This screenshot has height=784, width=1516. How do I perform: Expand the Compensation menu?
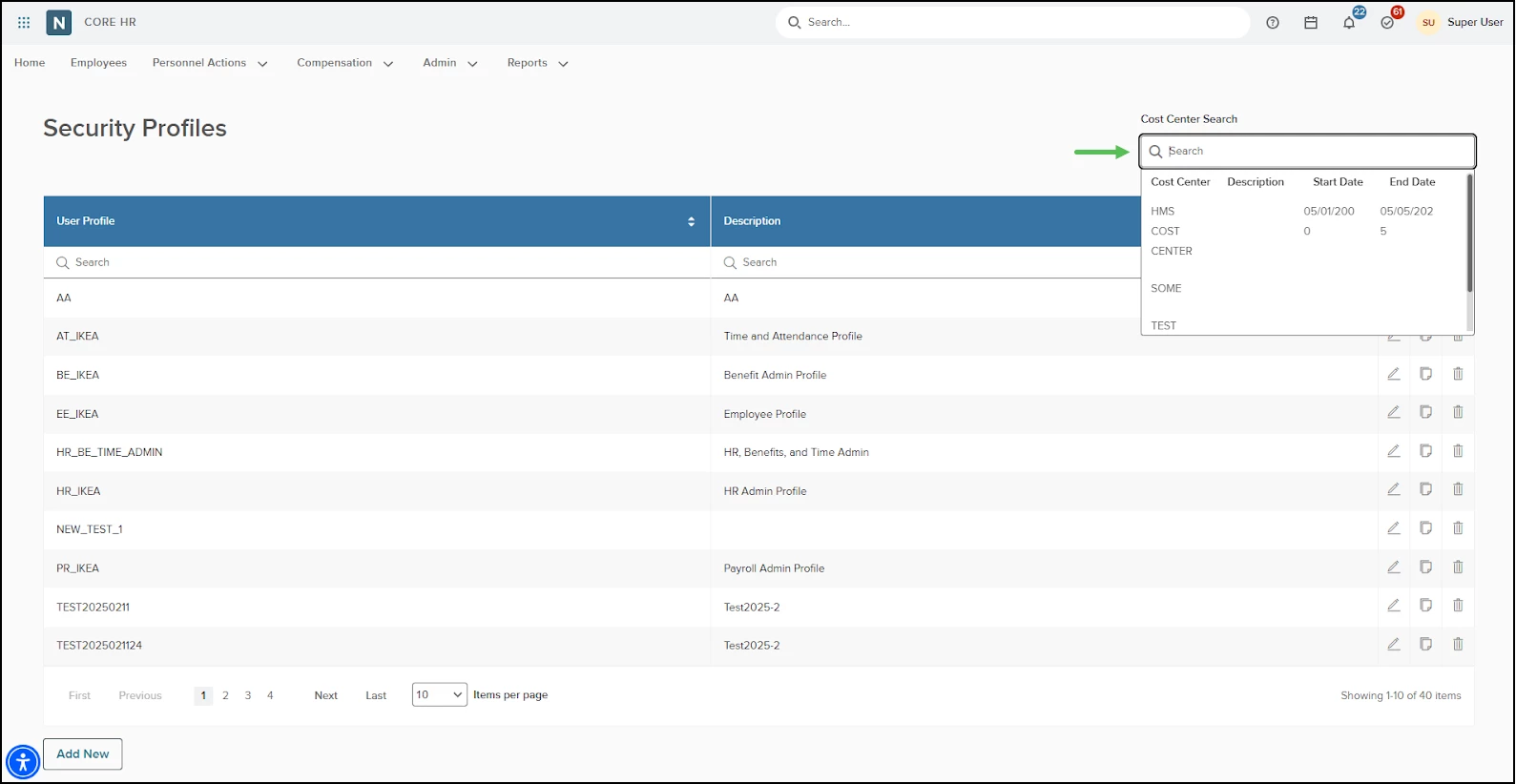345,63
